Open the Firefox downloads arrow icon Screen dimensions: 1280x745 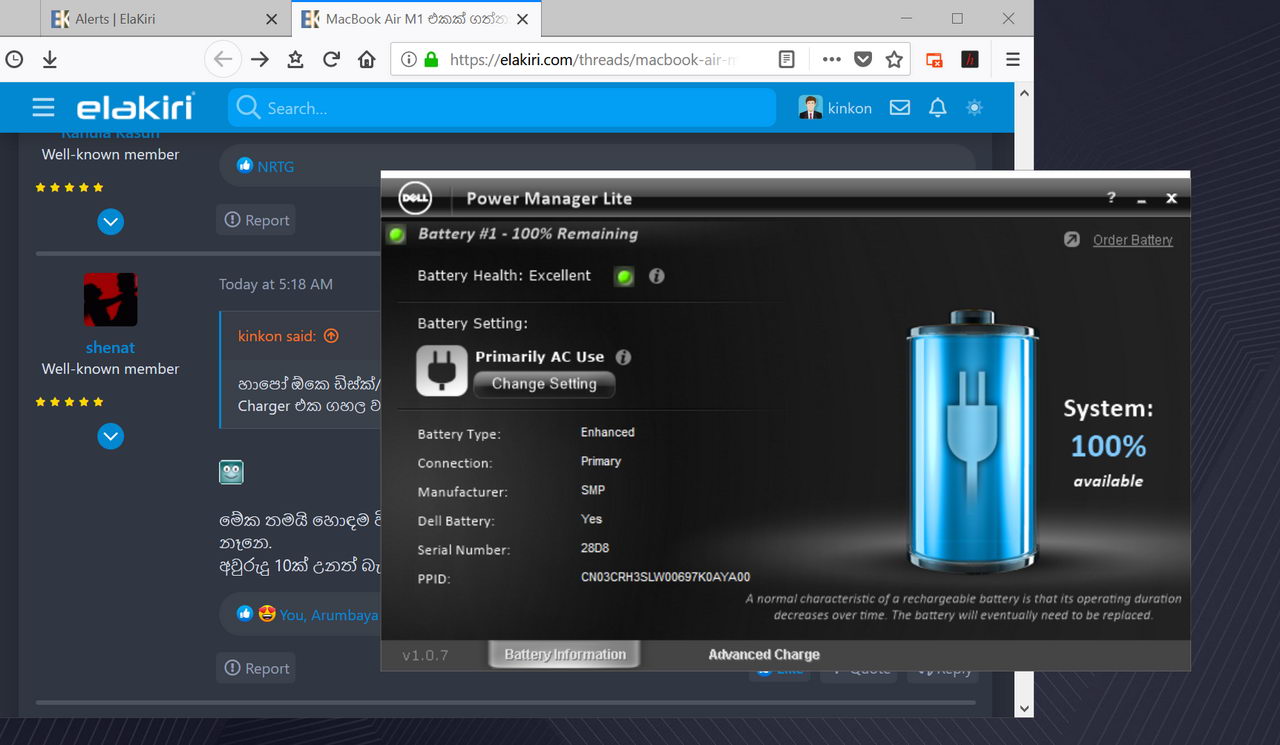(x=50, y=60)
